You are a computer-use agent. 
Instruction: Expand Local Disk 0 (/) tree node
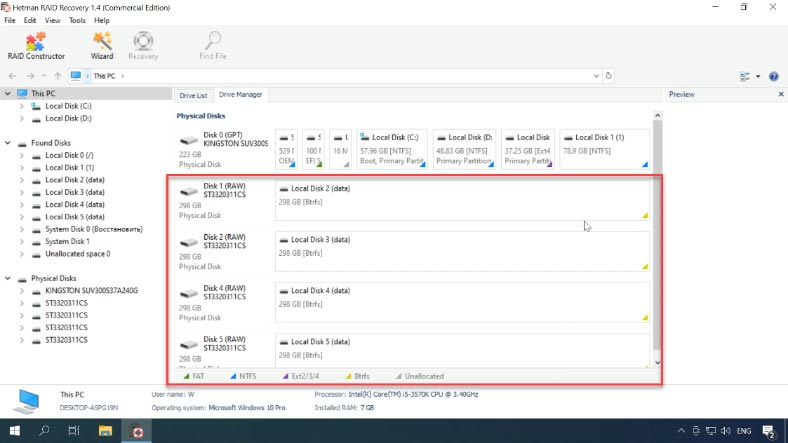(x=22, y=155)
